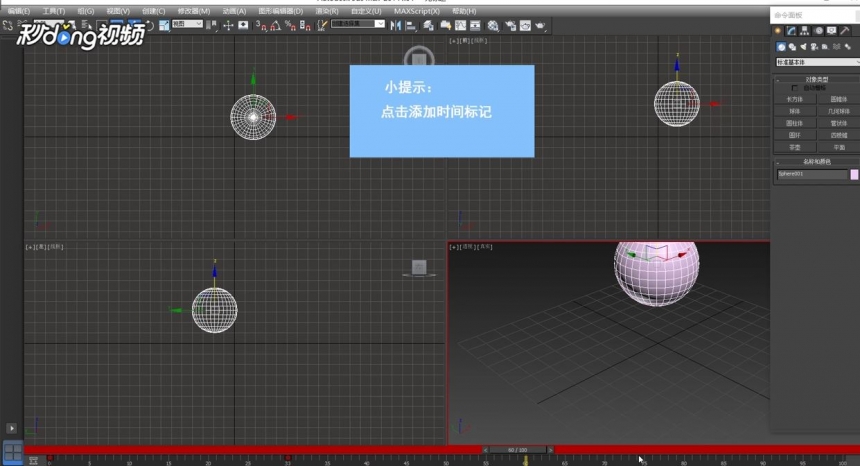This screenshot has width=860, height=466.
Task: Switch to the Hierarchy panel tab
Action: [805, 31]
